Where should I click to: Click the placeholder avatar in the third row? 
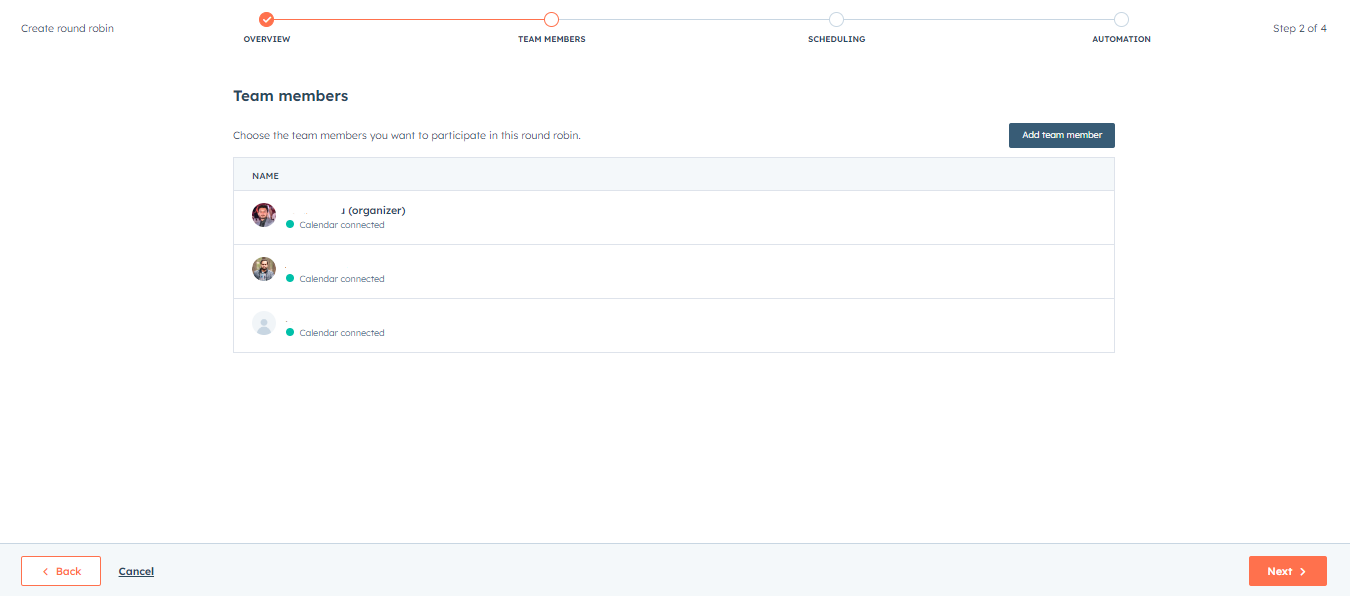coord(263,323)
